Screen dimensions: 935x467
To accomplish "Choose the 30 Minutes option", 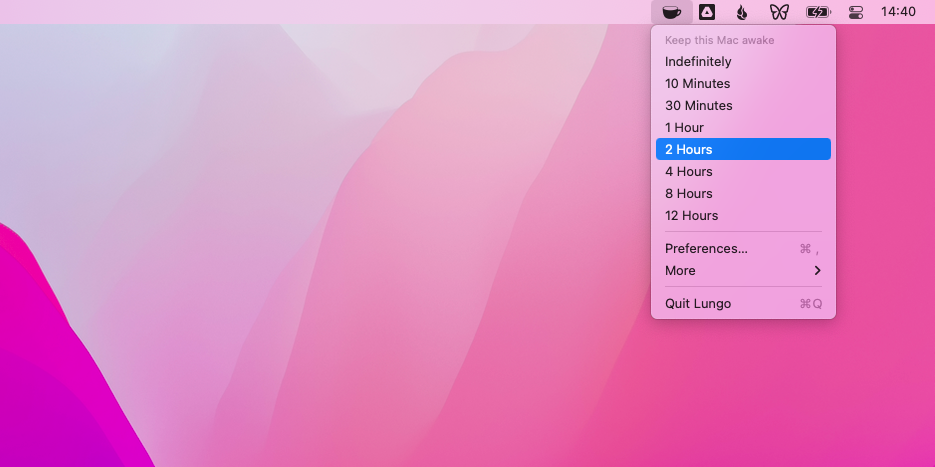I will coord(743,106).
